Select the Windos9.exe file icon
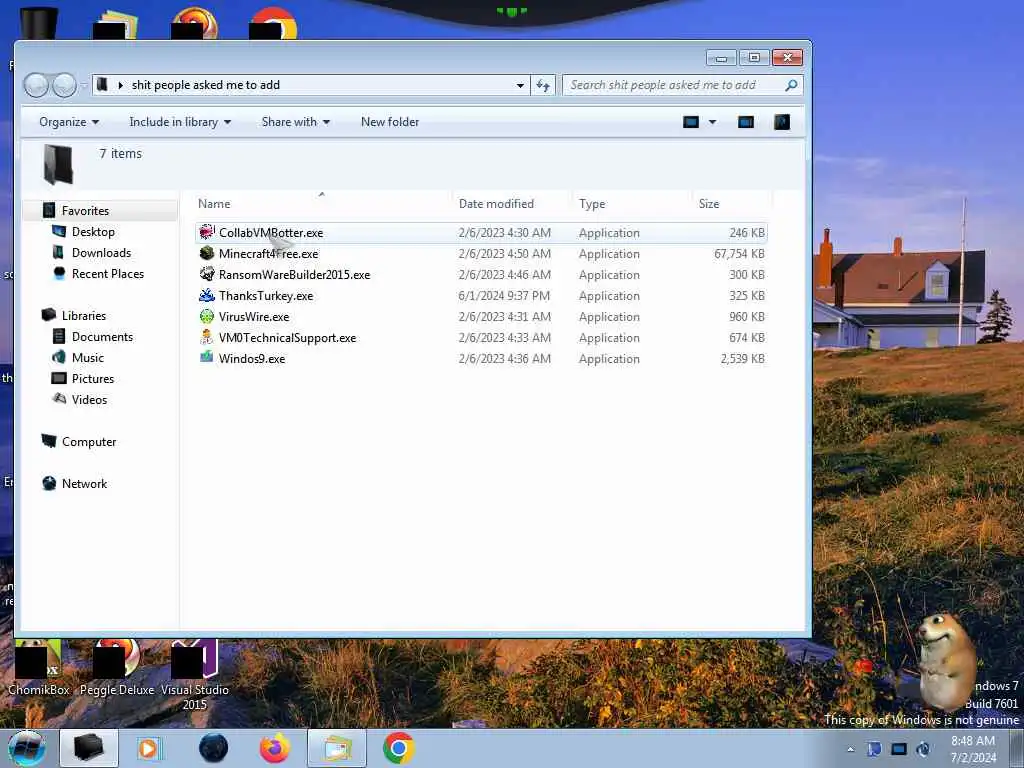 [206, 358]
